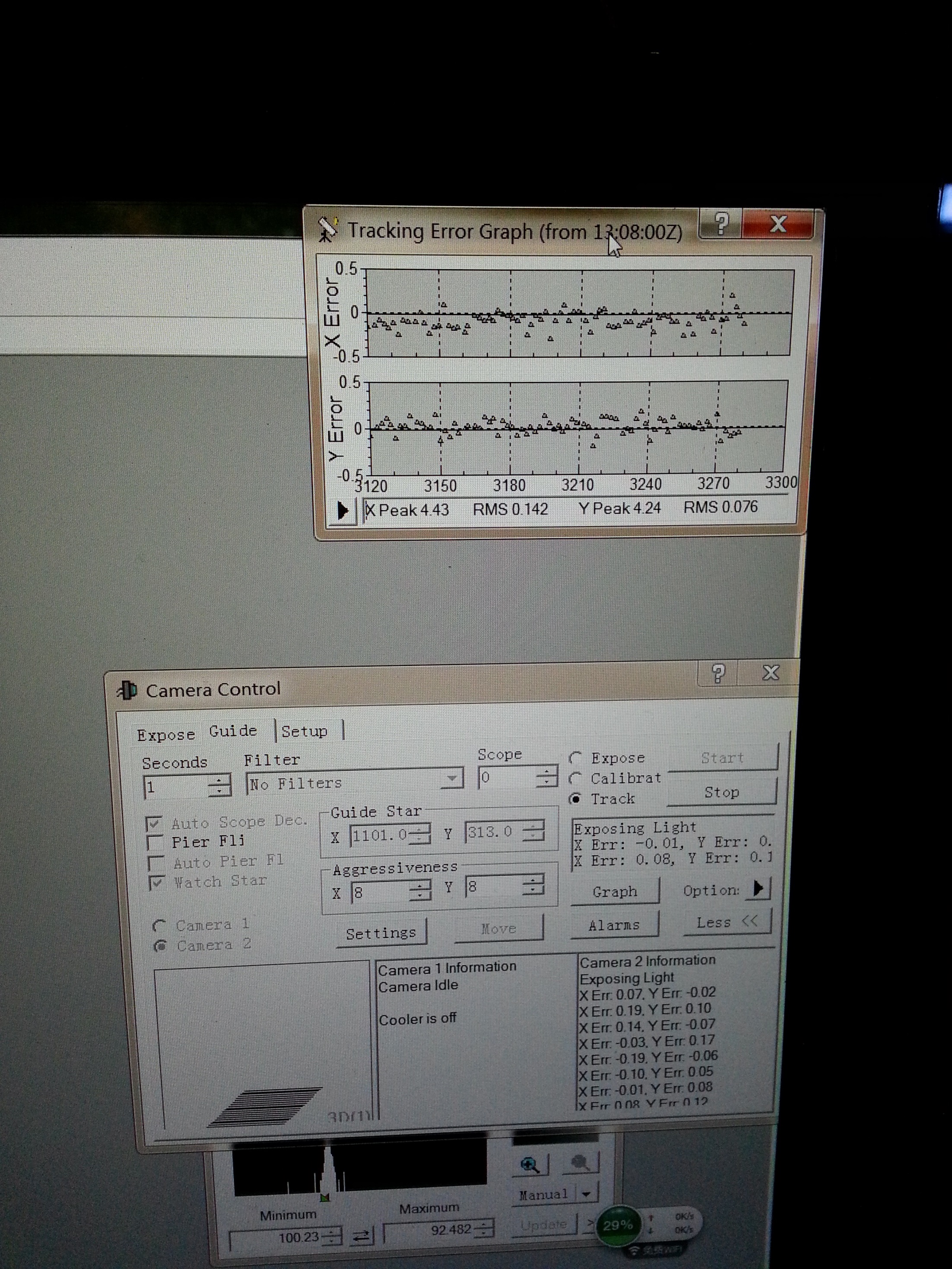This screenshot has width=952, height=1269.
Task: Click the black arrow button beside X Peak
Action: (343, 510)
